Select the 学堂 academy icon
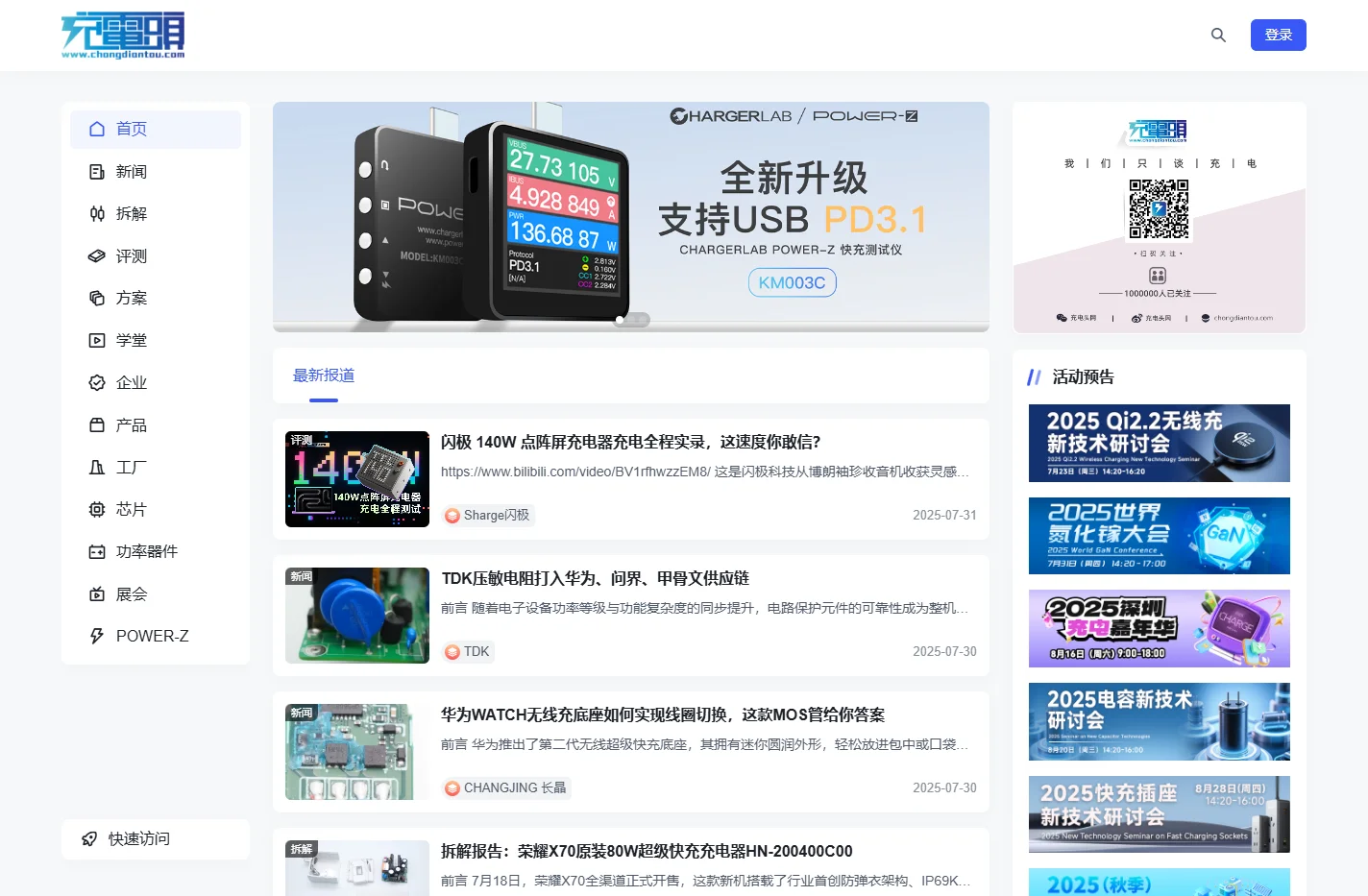The width and height of the screenshot is (1368, 896). click(x=97, y=341)
